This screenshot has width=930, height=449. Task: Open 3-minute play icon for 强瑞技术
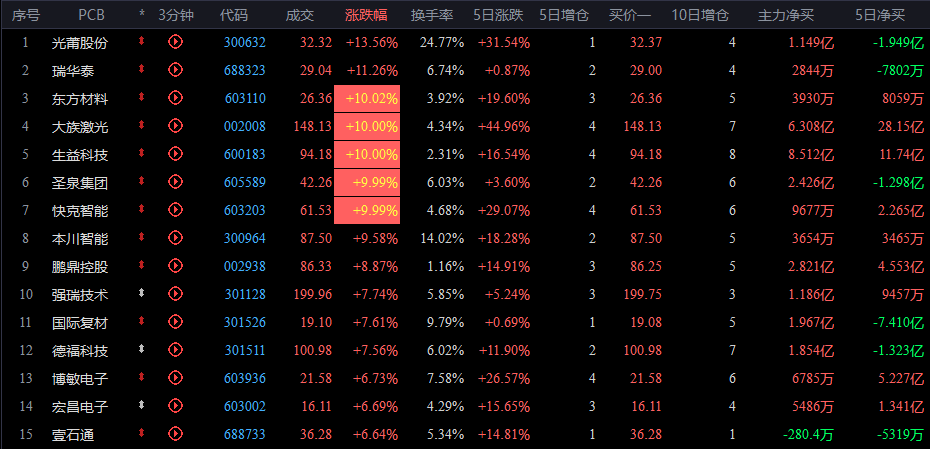point(175,294)
